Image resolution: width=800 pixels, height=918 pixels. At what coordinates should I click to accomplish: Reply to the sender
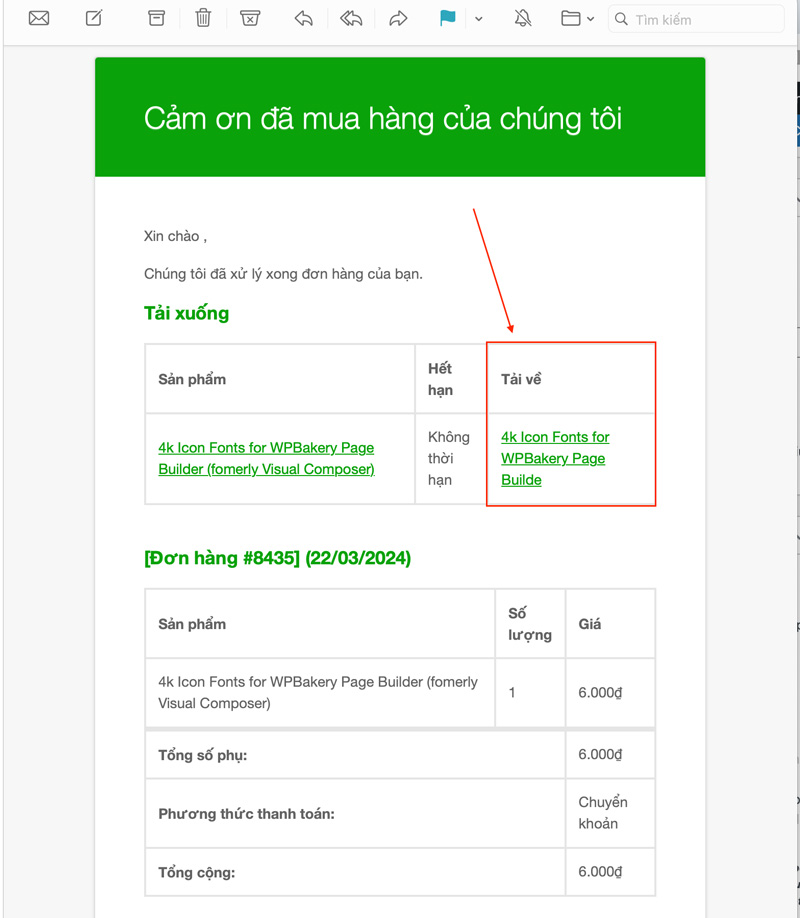click(303, 18)
